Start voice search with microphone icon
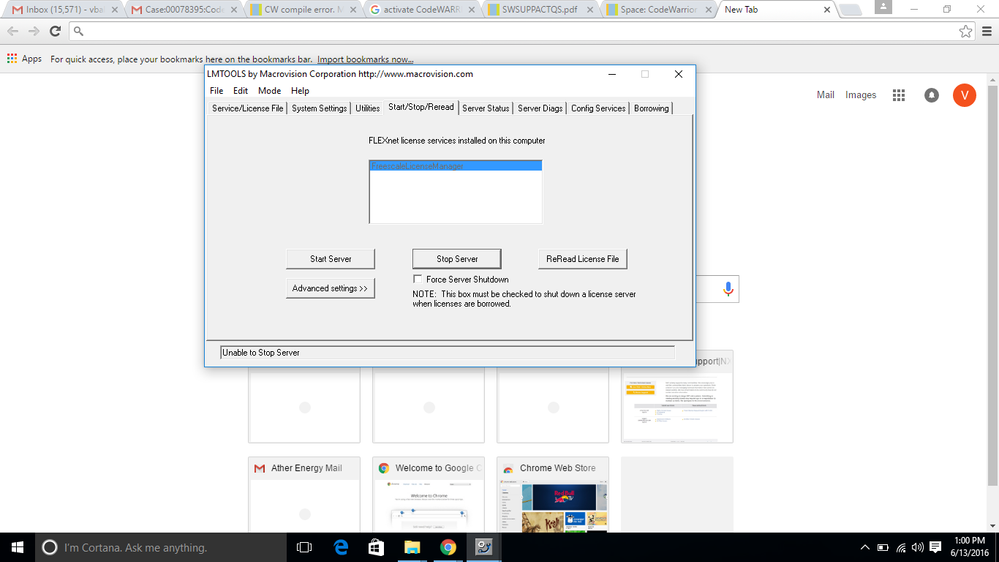Viewport: 999px width, 562px height. pyautogui.click(x=728, y=289)
